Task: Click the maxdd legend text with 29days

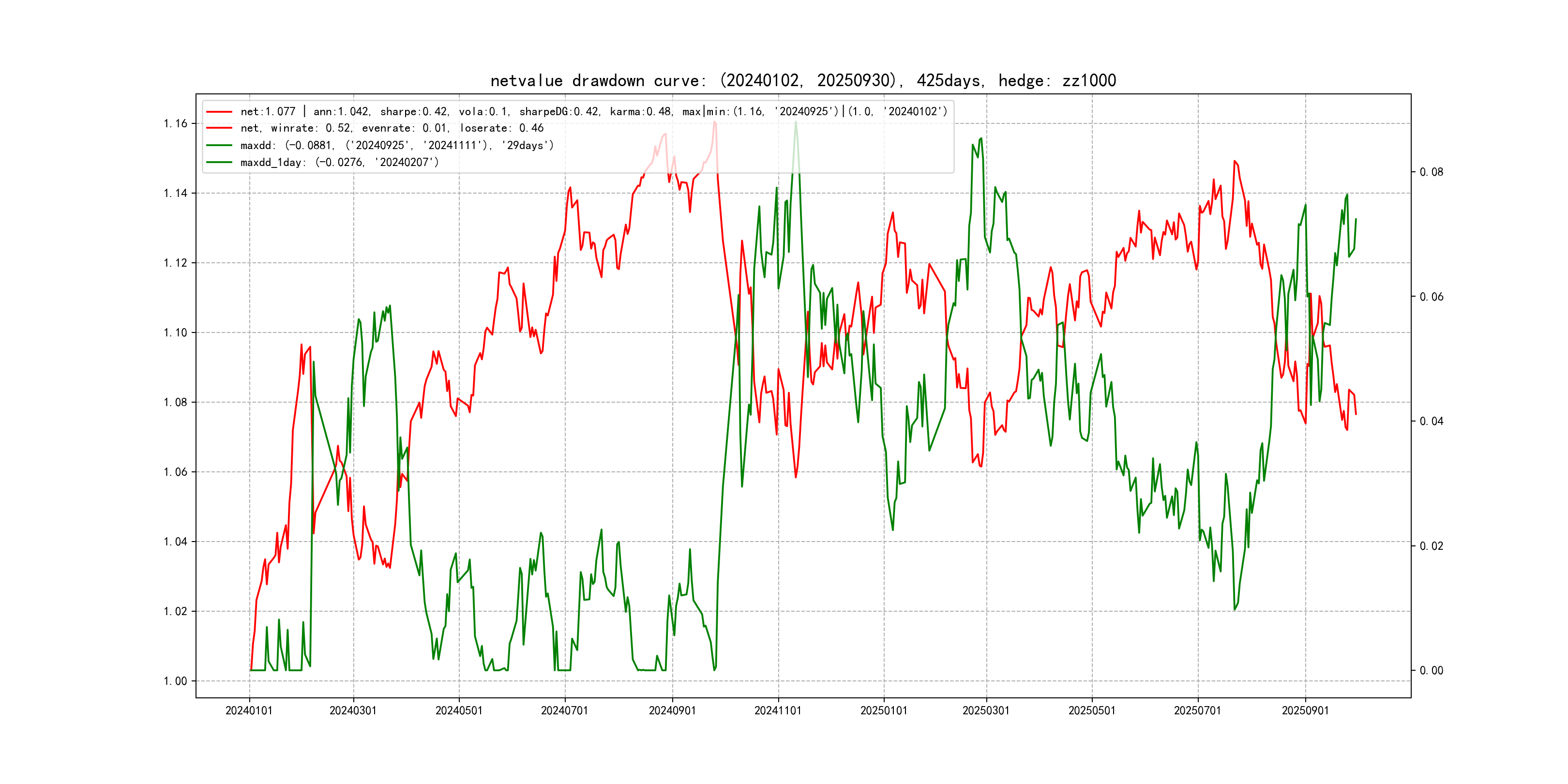Action: tap(397, 146)
